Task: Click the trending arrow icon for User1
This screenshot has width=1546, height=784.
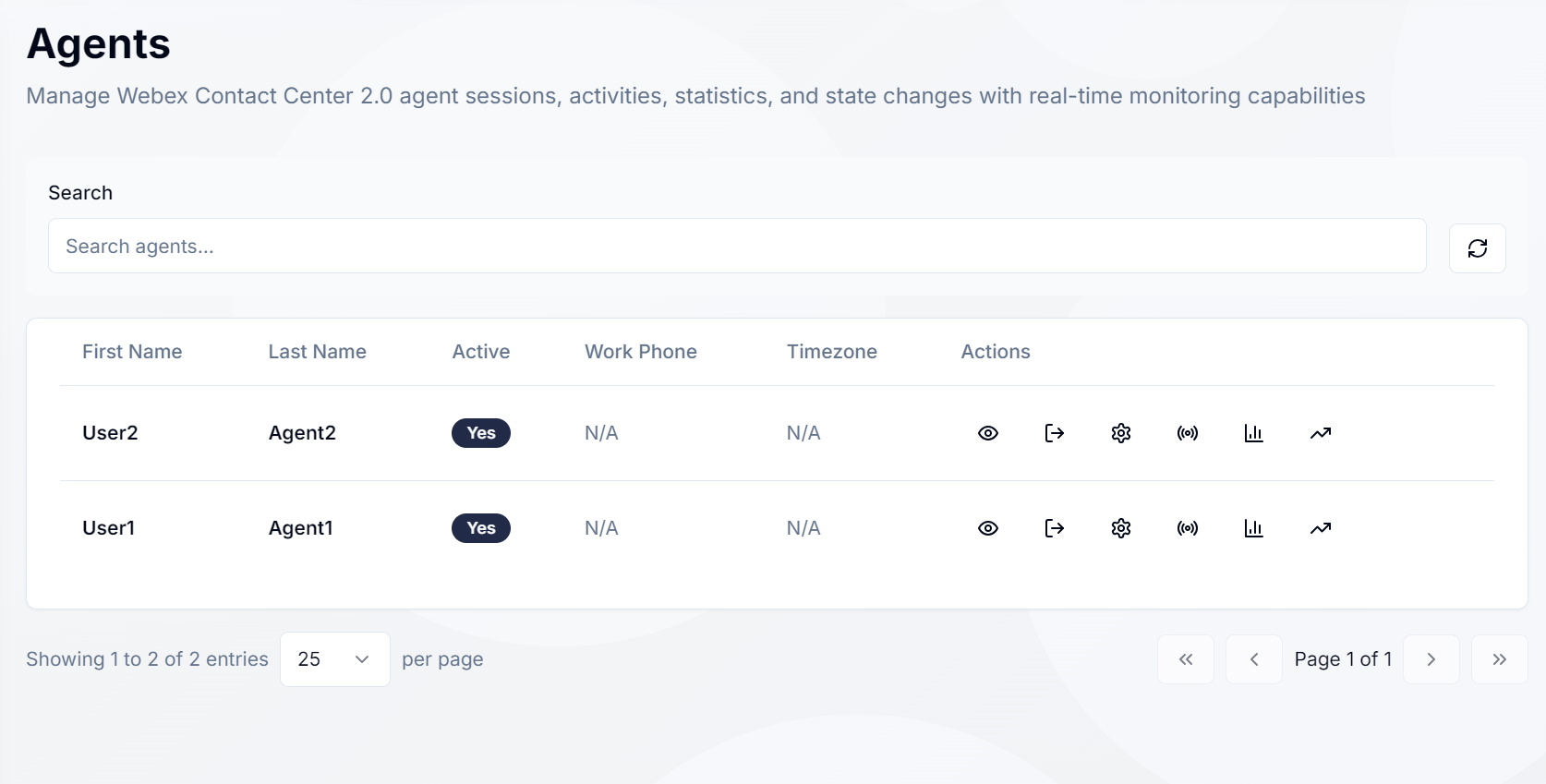Action: [x=1320, y=528]
